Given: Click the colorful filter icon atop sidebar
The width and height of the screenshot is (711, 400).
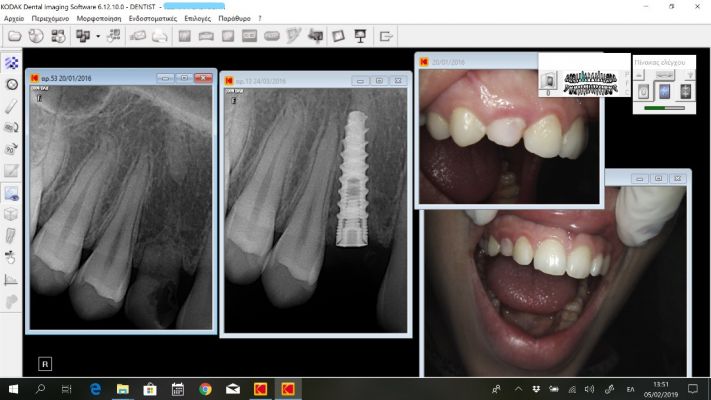Looking at the screenshot, I should (x=11, y=63).
